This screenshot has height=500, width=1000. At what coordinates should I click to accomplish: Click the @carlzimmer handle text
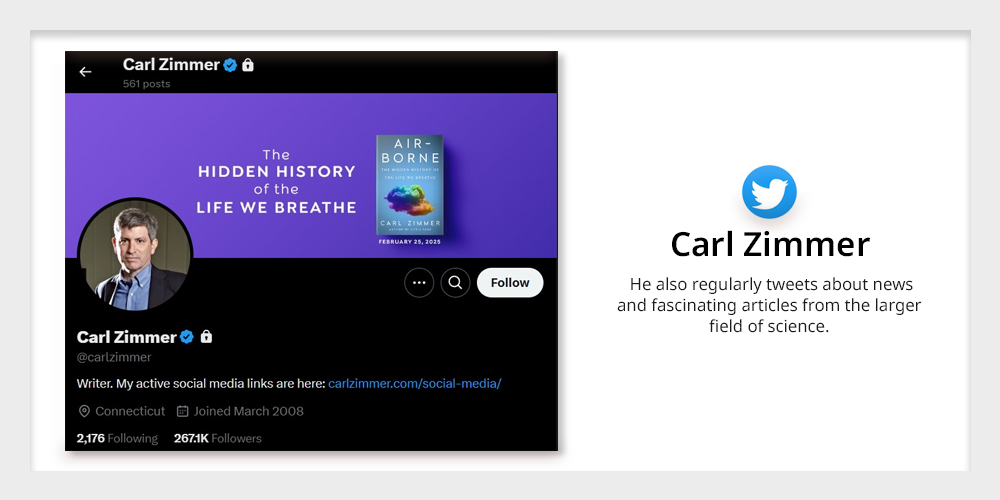114,357
